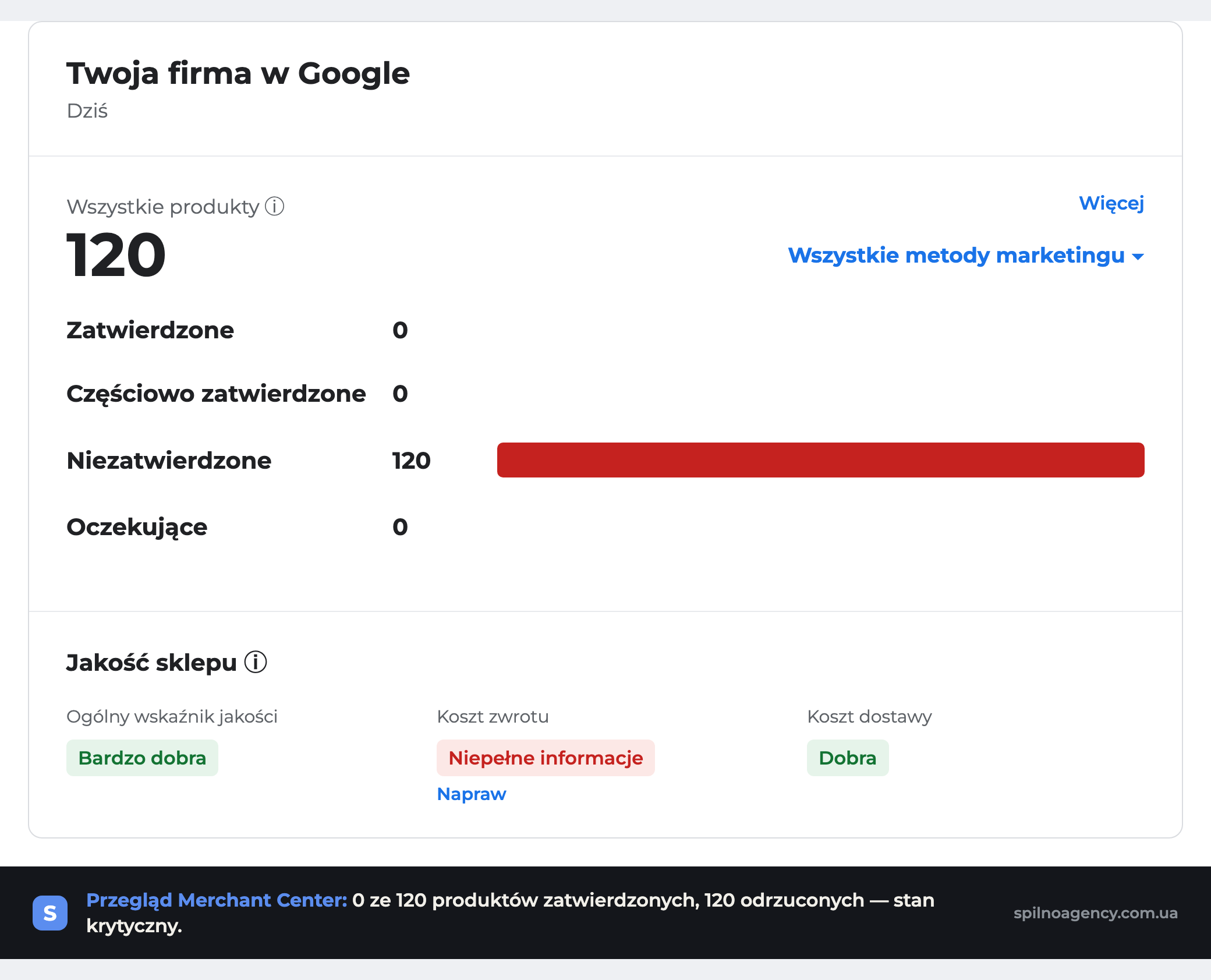Click the Niepełne informacje badge

[x=546, y=758]
